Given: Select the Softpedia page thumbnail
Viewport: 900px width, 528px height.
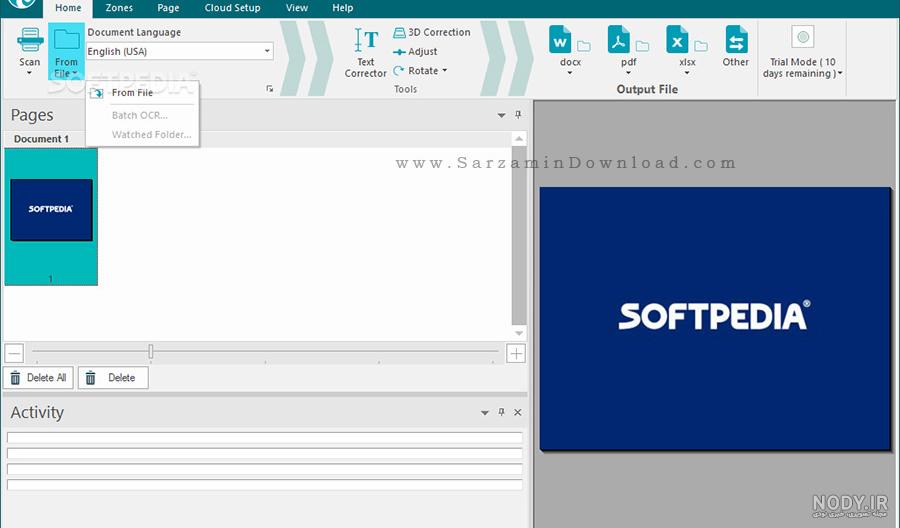Looking at the screenshot, I should point(51,216).
